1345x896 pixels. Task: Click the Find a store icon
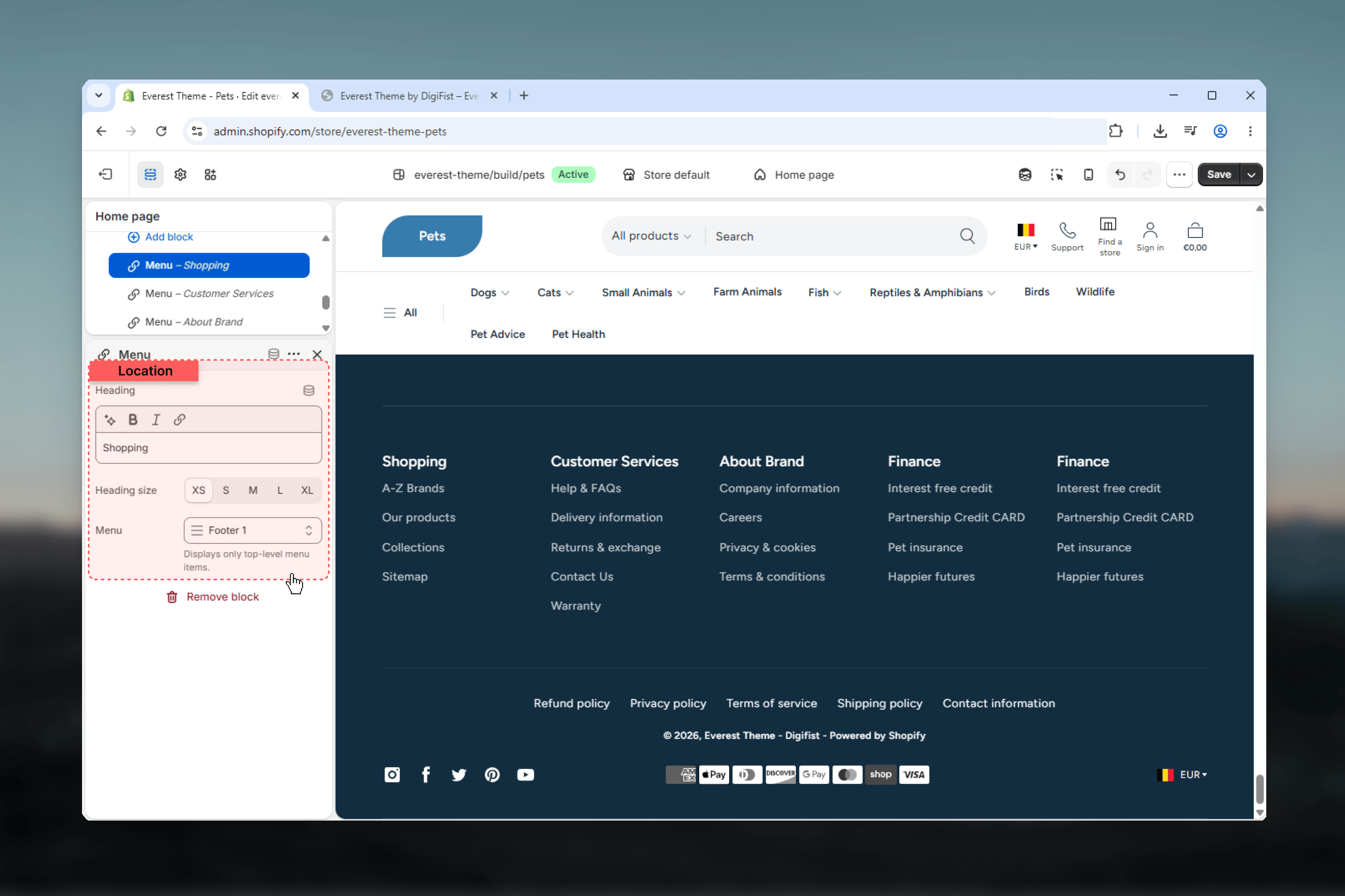tap(1108, 224)
